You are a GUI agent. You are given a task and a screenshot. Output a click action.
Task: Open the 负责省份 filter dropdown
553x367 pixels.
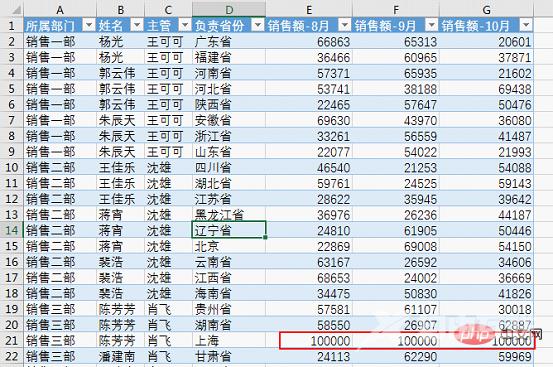[x=258, y=25]
